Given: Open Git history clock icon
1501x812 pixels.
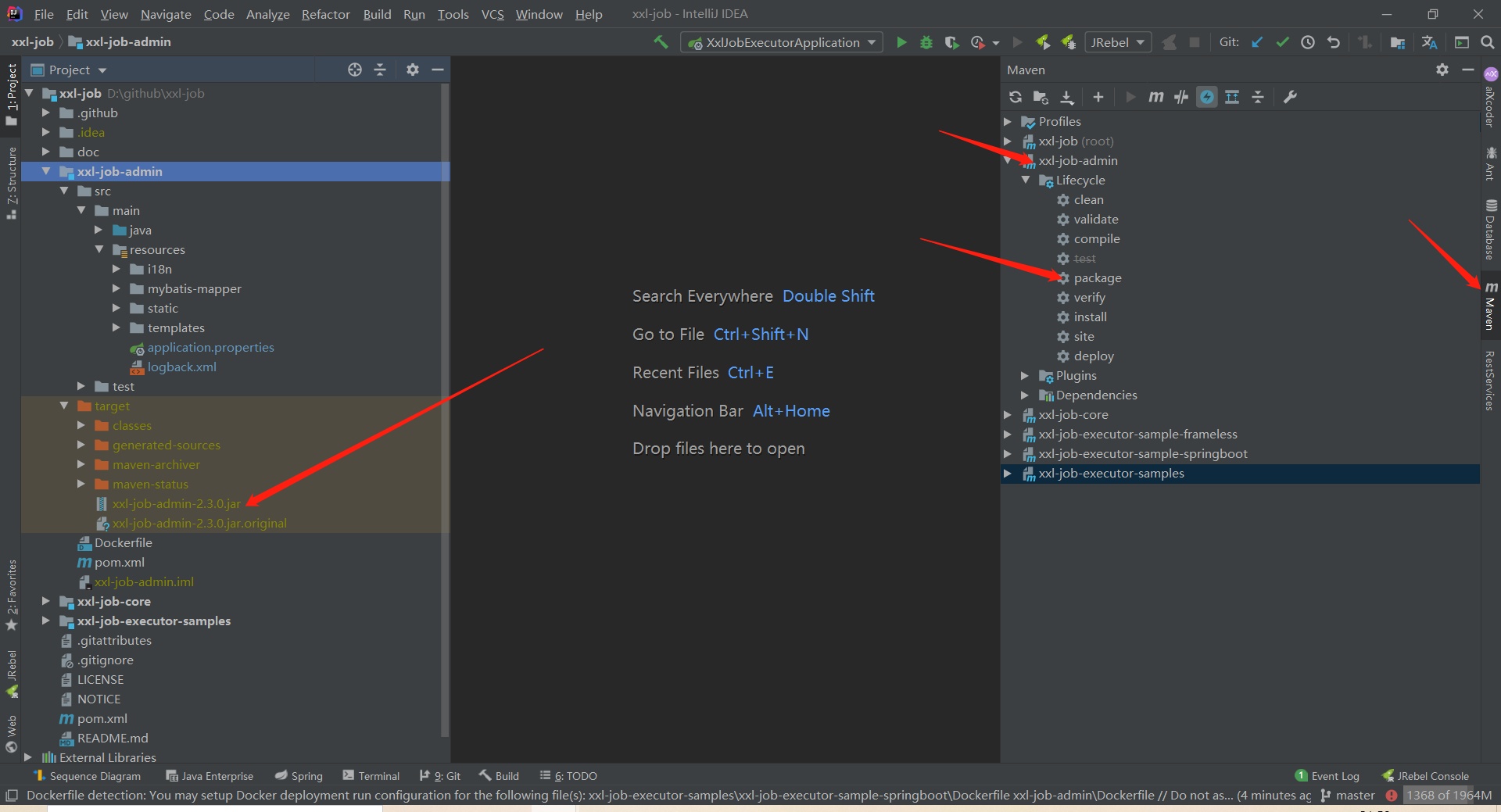Looking at the screenshot, I should click(x=1308, y=42).
